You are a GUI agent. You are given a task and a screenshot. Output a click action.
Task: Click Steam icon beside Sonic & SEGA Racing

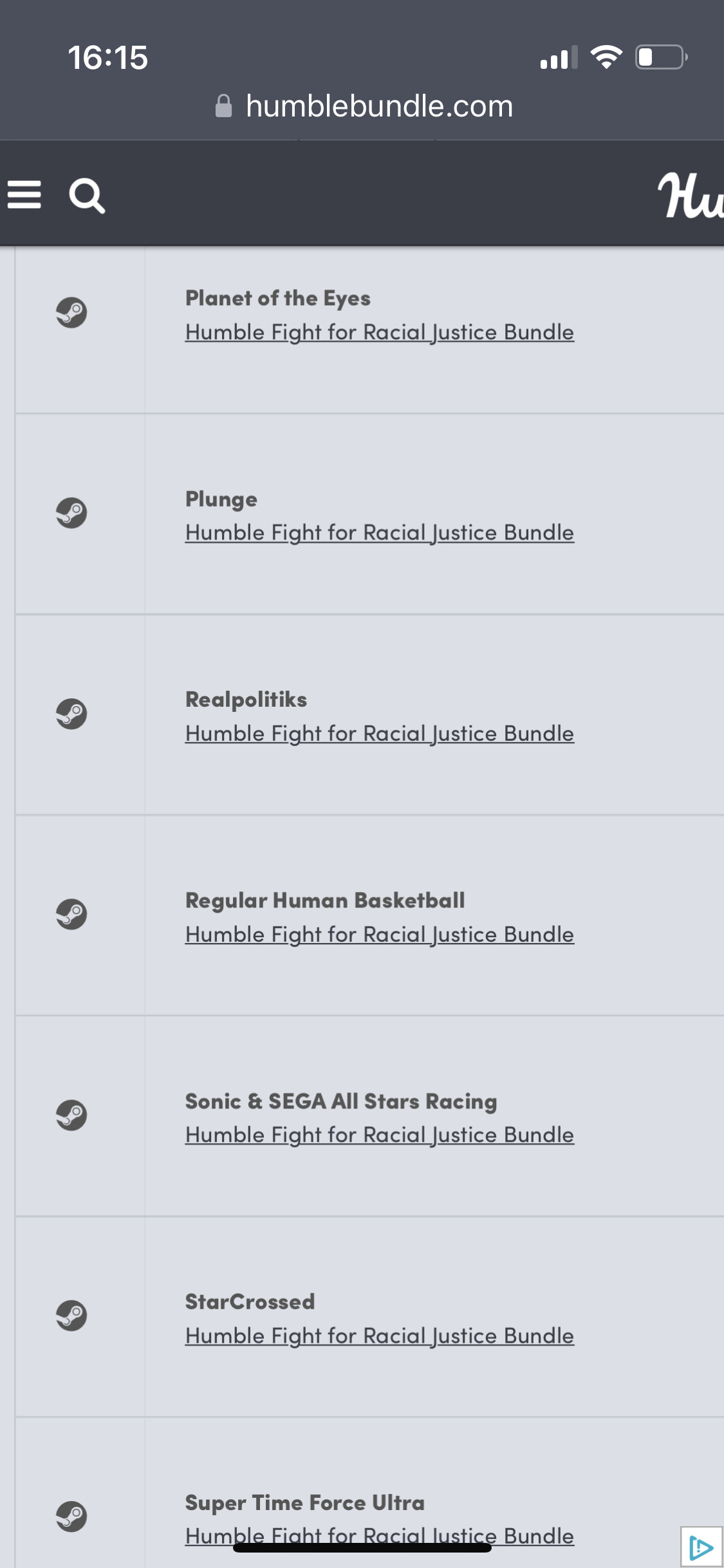point(71,1115)
